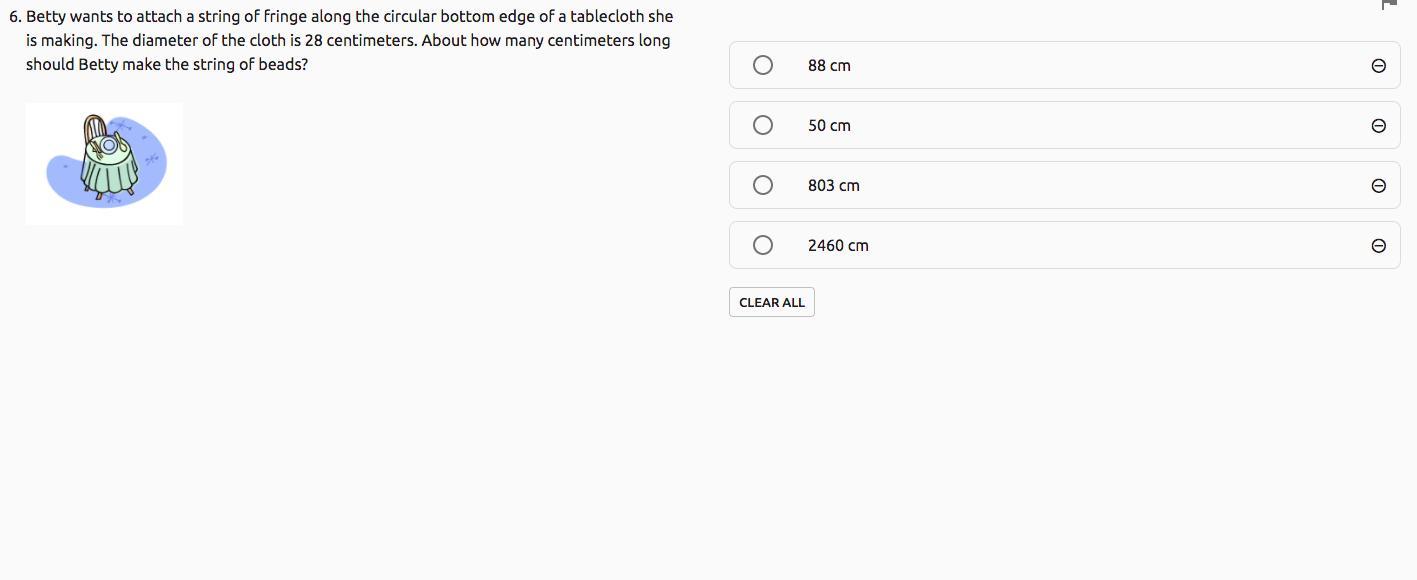The width and height of the screenshot is (1417, 580).
Task: Click the "803 cm" answer label
Action: [x=834, y=186]
